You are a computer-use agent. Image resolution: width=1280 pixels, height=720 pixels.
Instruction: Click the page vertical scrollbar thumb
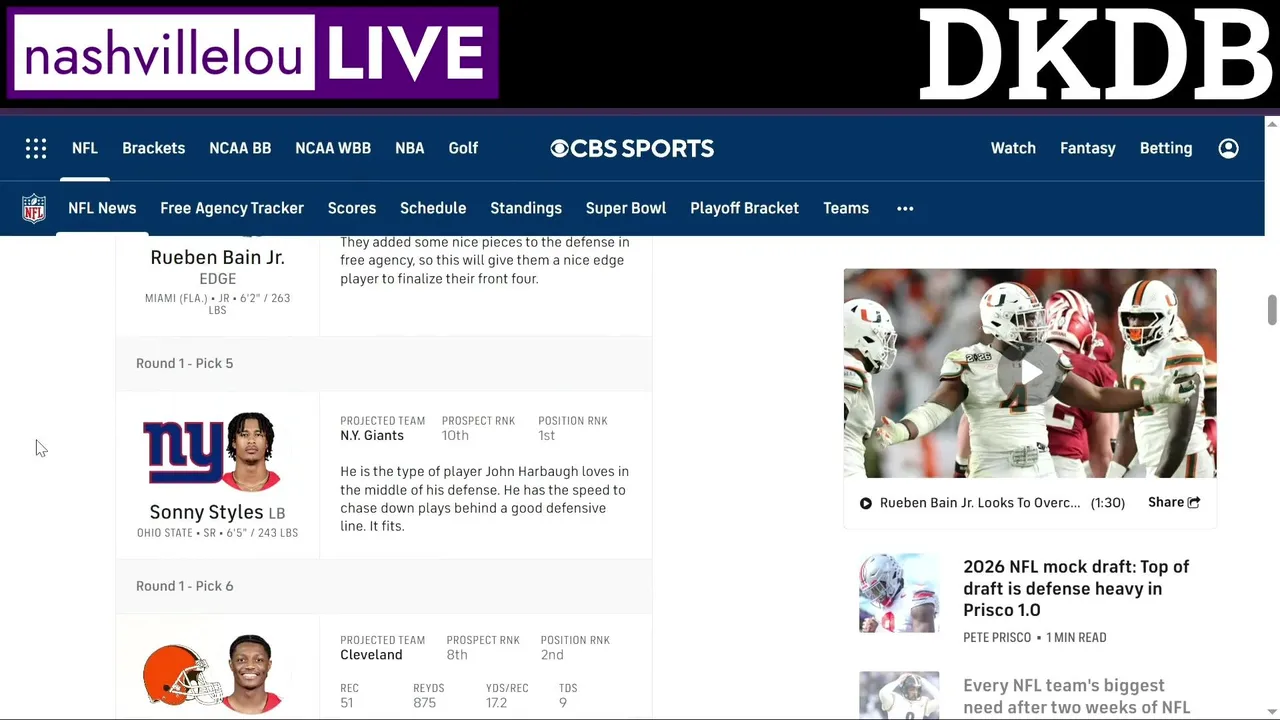1272,310
